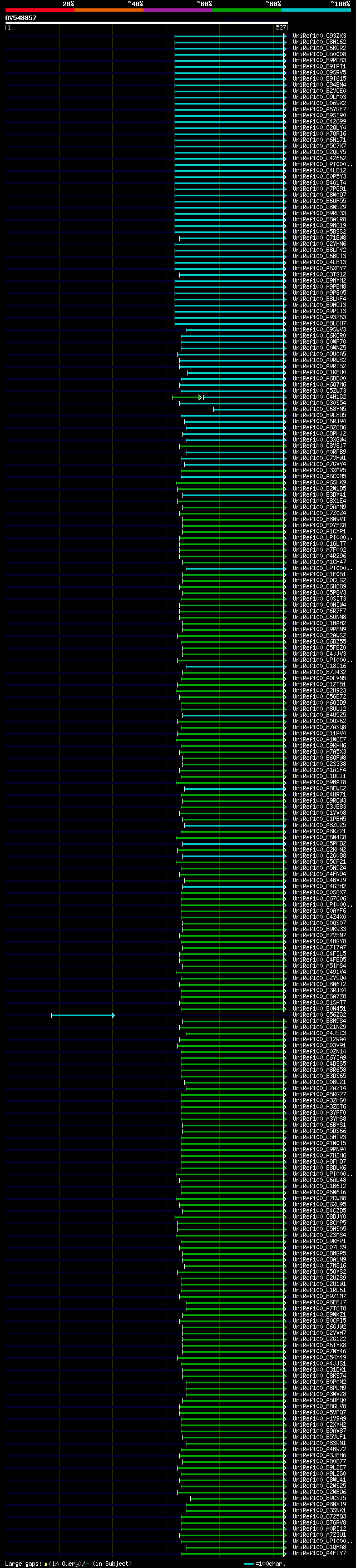Image resolution: width=356 pixels, height=1568 pixels.
Task: Select UniRef100_C4FEQ5 label
Action: 319,960
